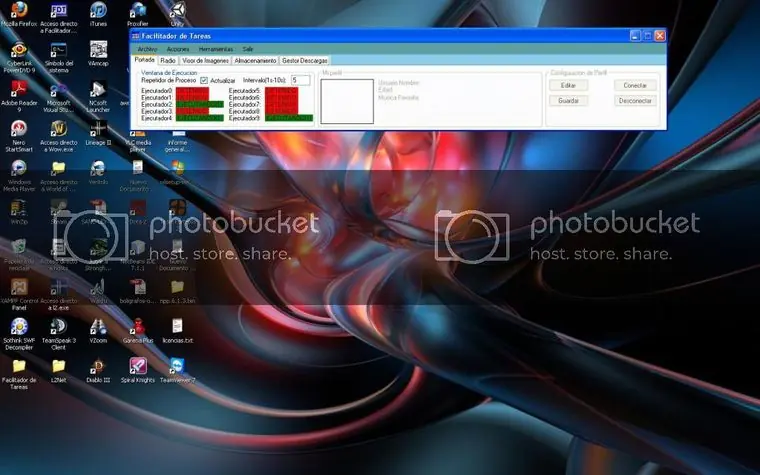Click the Intervalo(1s-10s) input field
The image size is (760, 475).
tap(301, 80)
